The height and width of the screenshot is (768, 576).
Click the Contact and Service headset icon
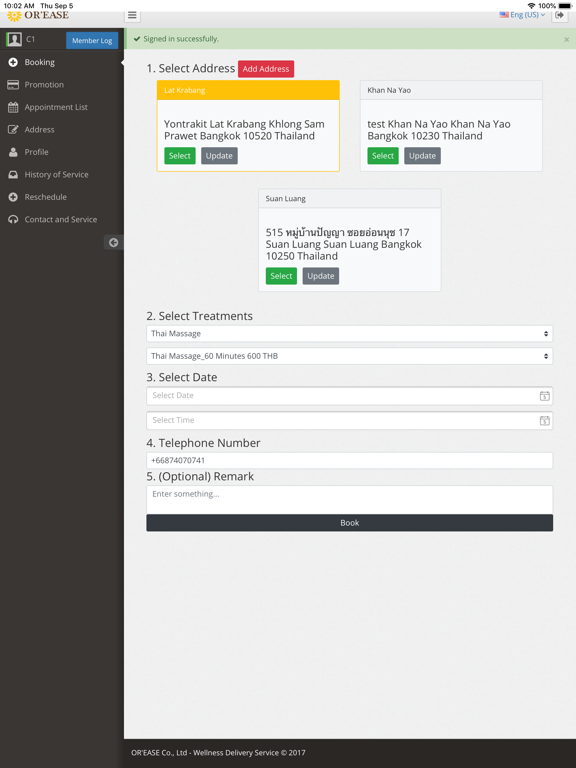pos(13,219)
